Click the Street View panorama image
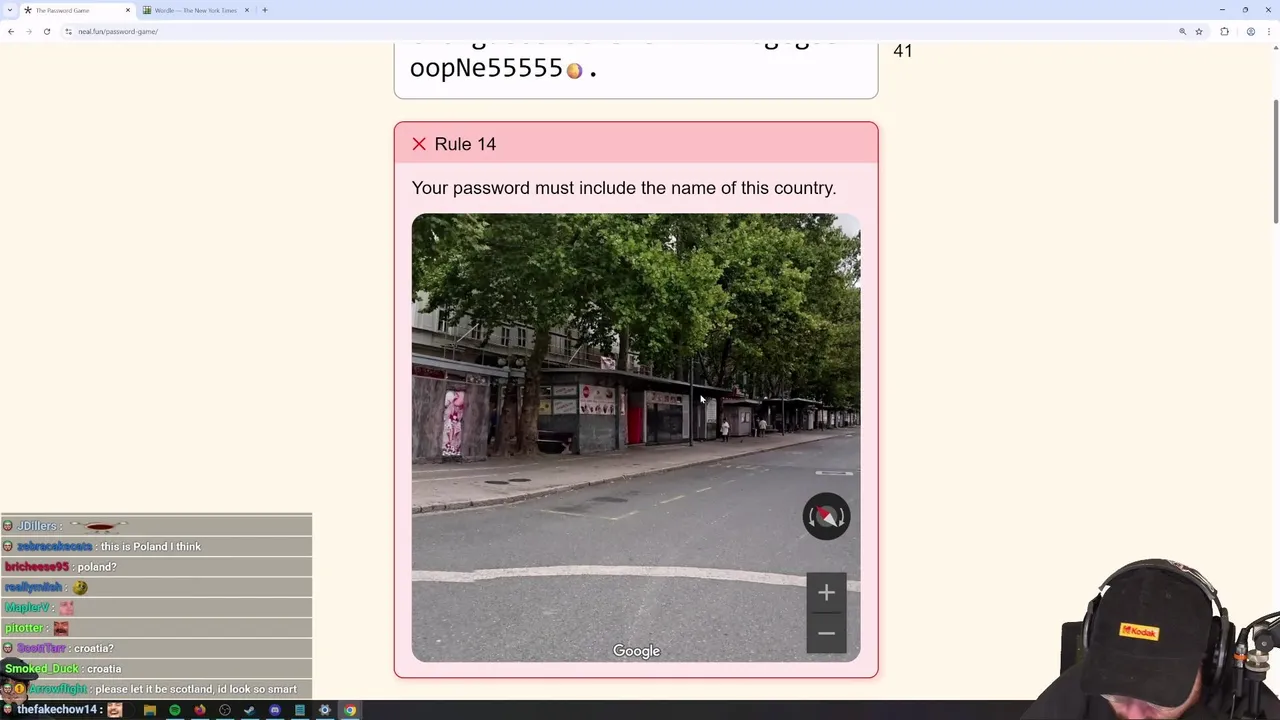 pyautogui.click(x=636, y=437)
